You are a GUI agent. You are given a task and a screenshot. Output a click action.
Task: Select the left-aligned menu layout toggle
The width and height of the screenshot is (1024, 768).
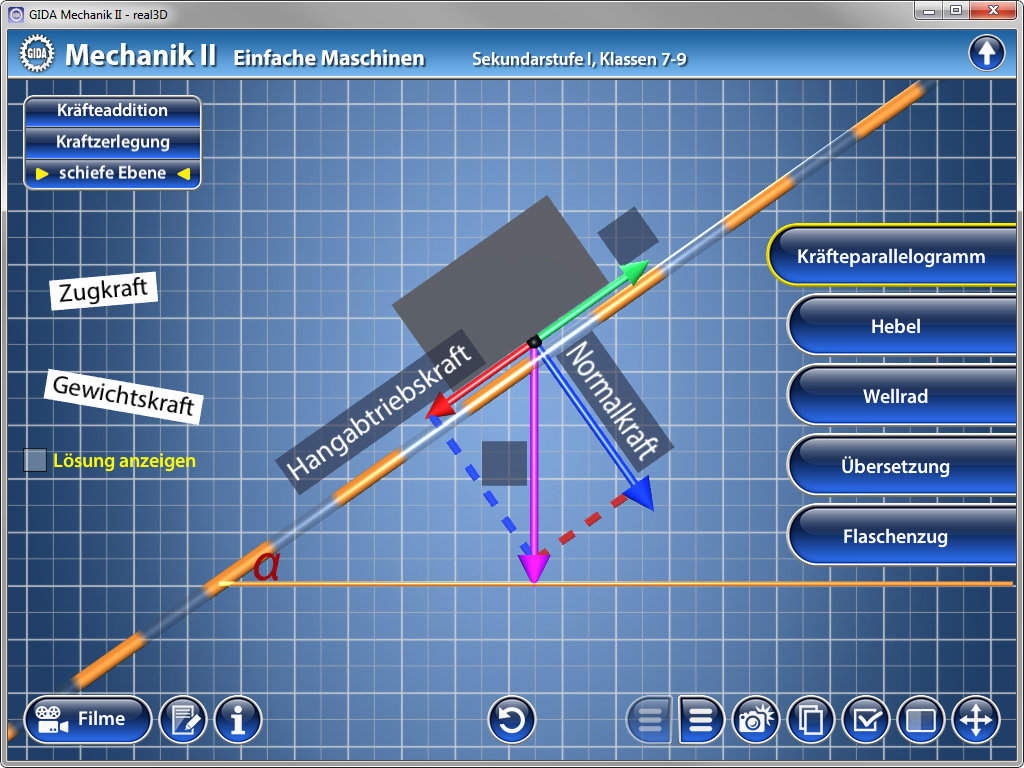pos(650,719)
